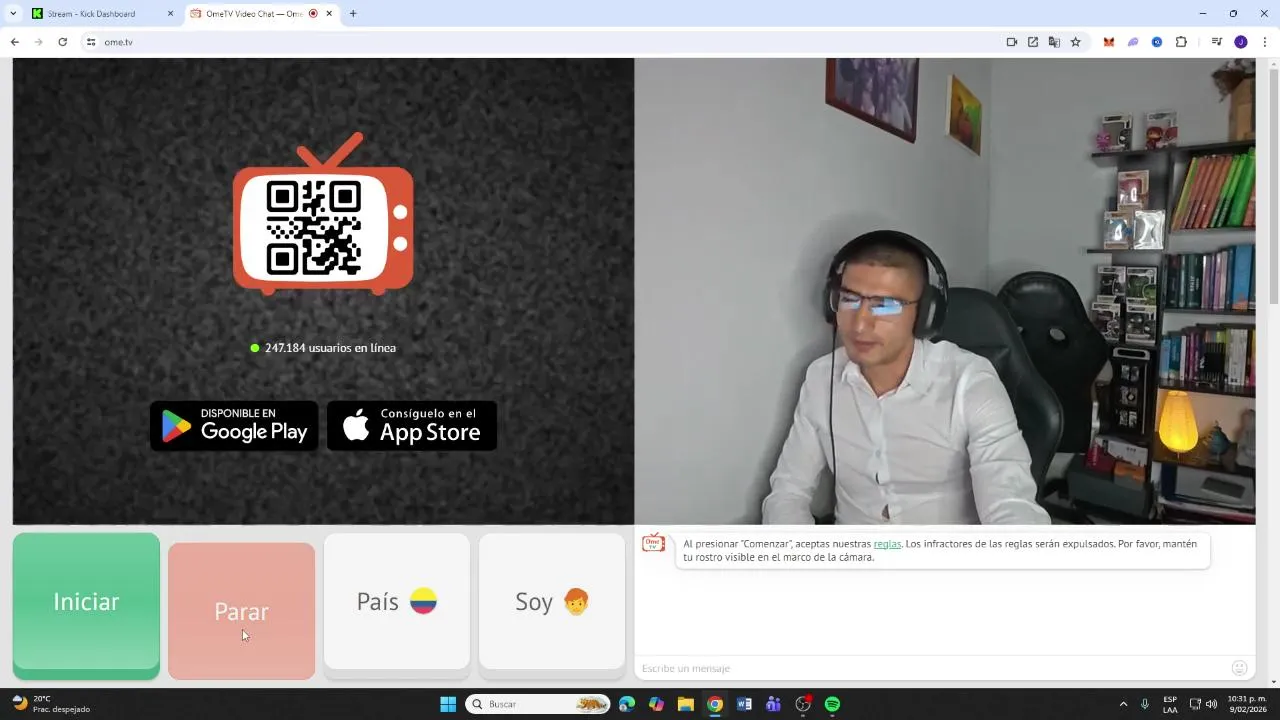Open the emoji picker in chat
1280x720 pixels.
(x=1240, y=668)
